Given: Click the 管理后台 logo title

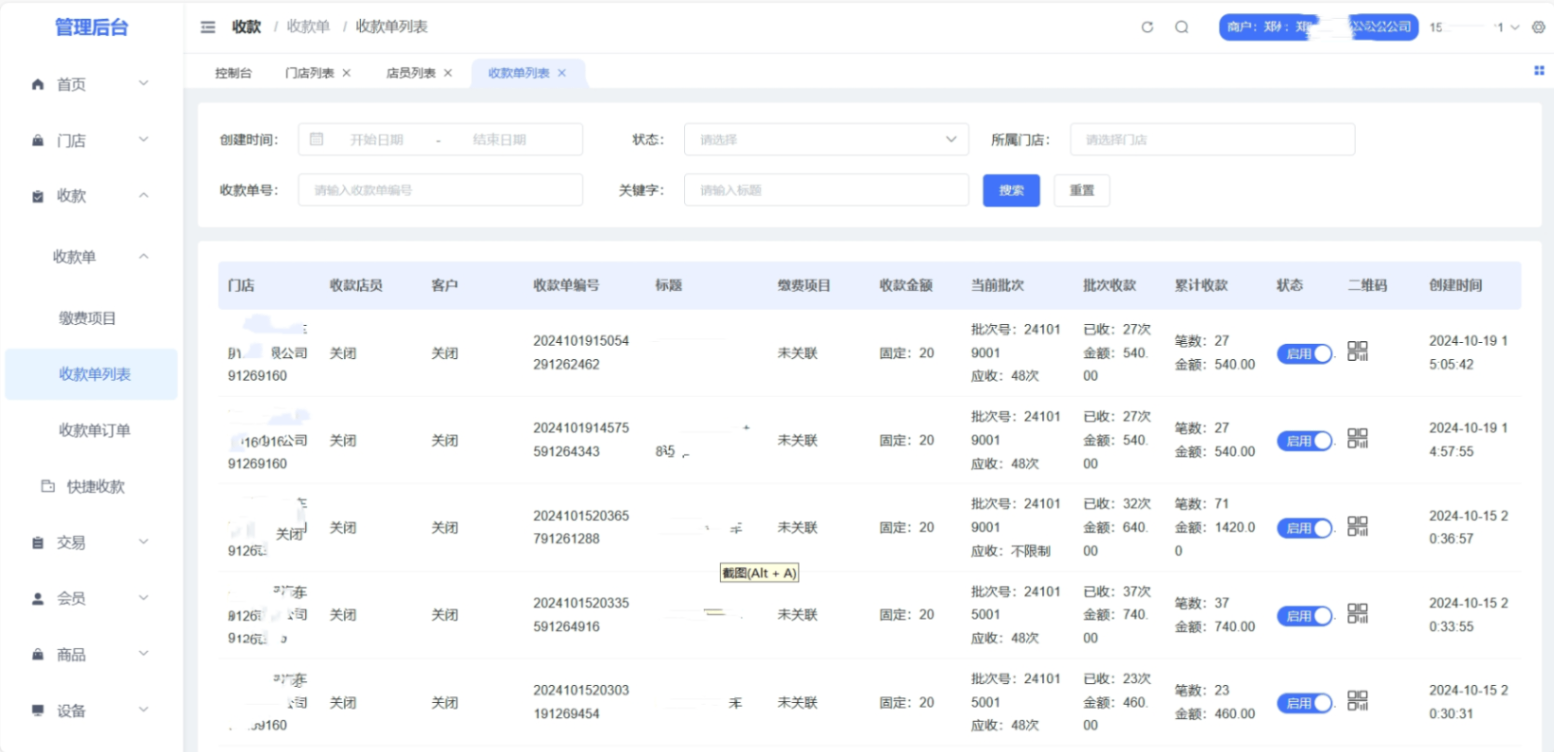Looking at the screenshot, I should (91, 28).
